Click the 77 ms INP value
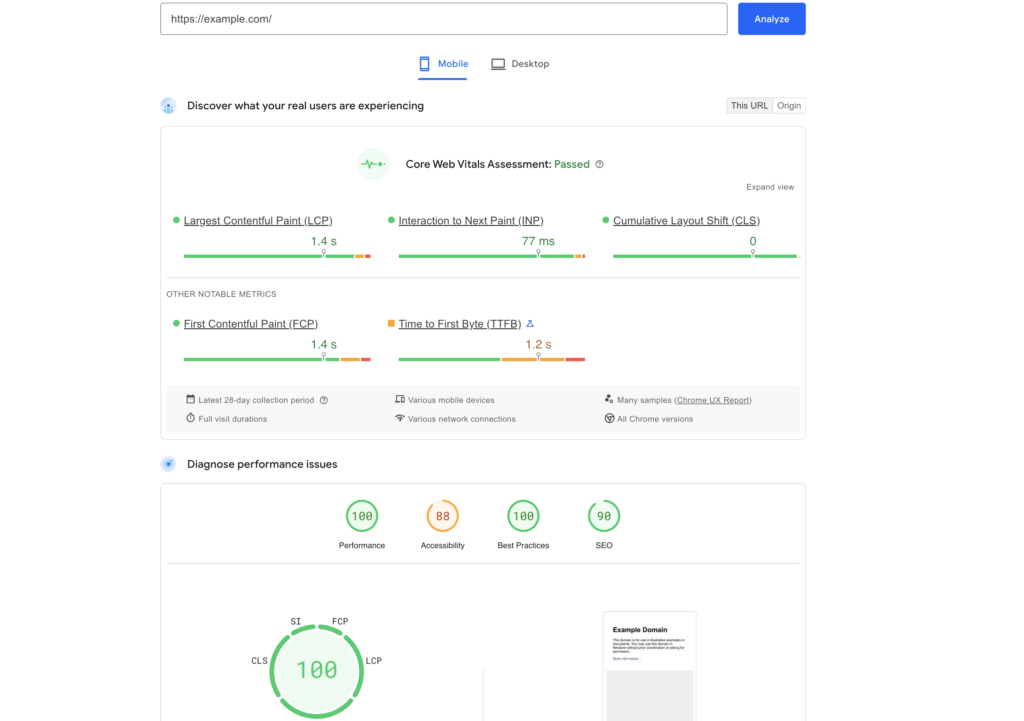The image size is (1024, 721). (538, 241)
